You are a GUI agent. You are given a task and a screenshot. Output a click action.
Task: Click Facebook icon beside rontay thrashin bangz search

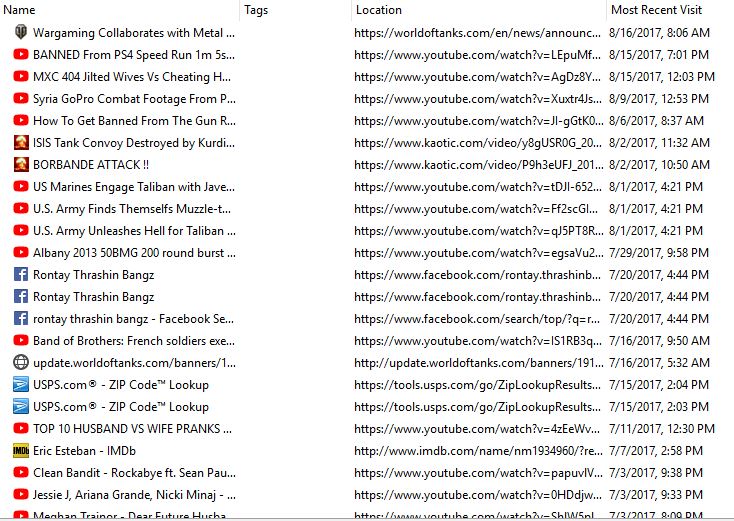[x=21, y=318]
